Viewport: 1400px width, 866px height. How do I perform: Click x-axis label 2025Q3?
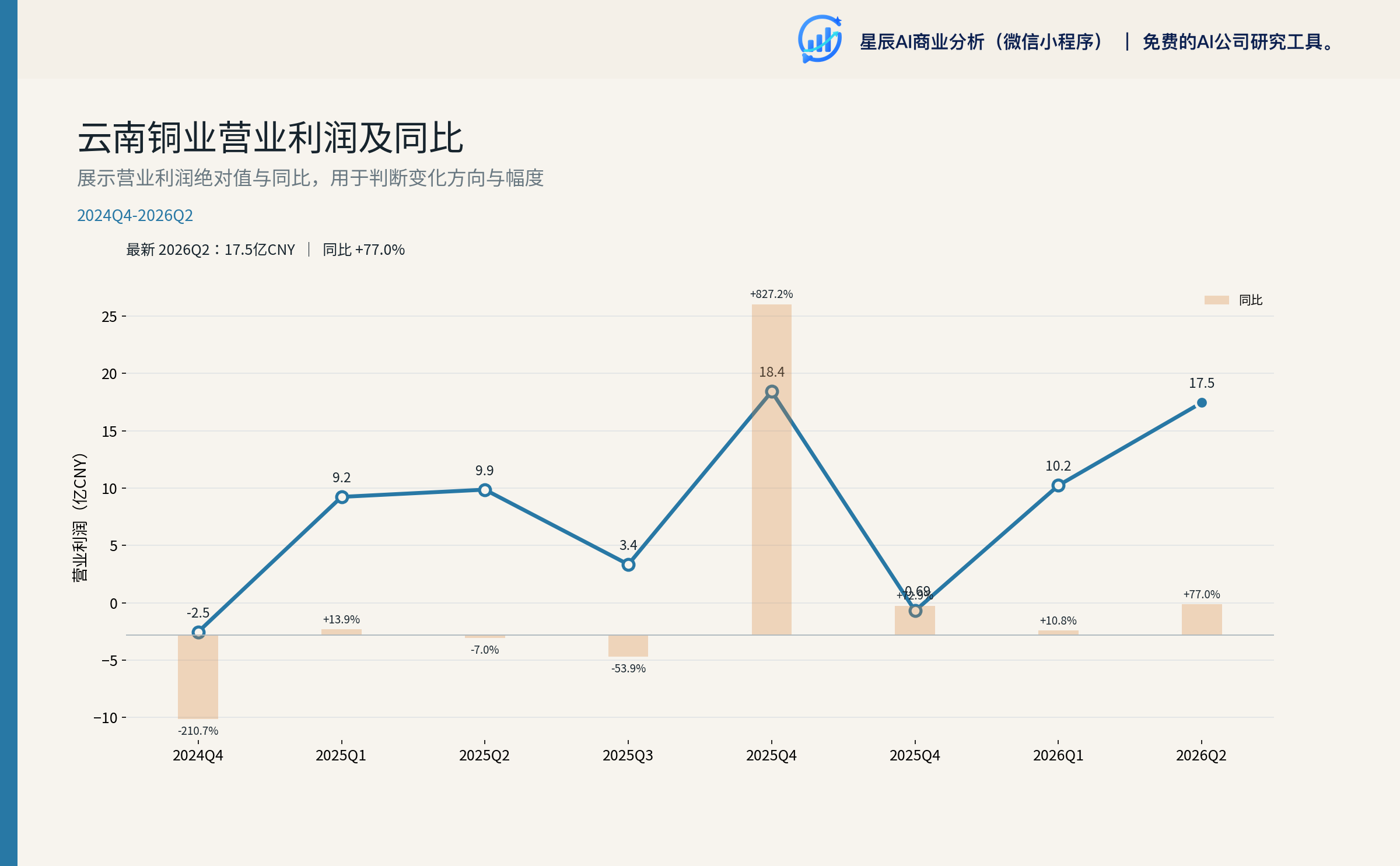click(628, 756)
